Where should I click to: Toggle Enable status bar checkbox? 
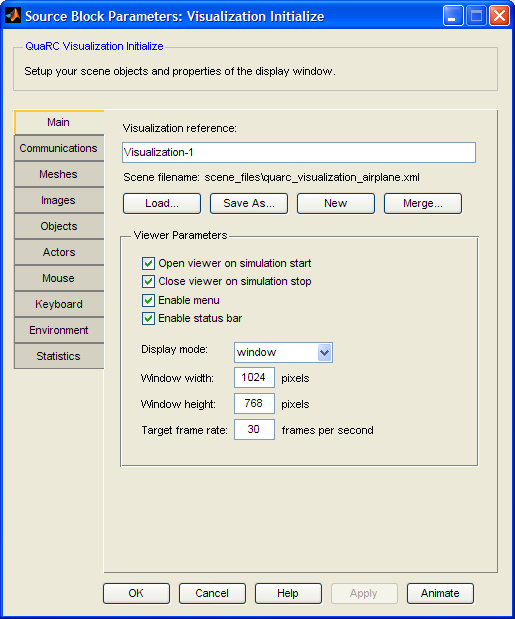click(x=148, y=319)
